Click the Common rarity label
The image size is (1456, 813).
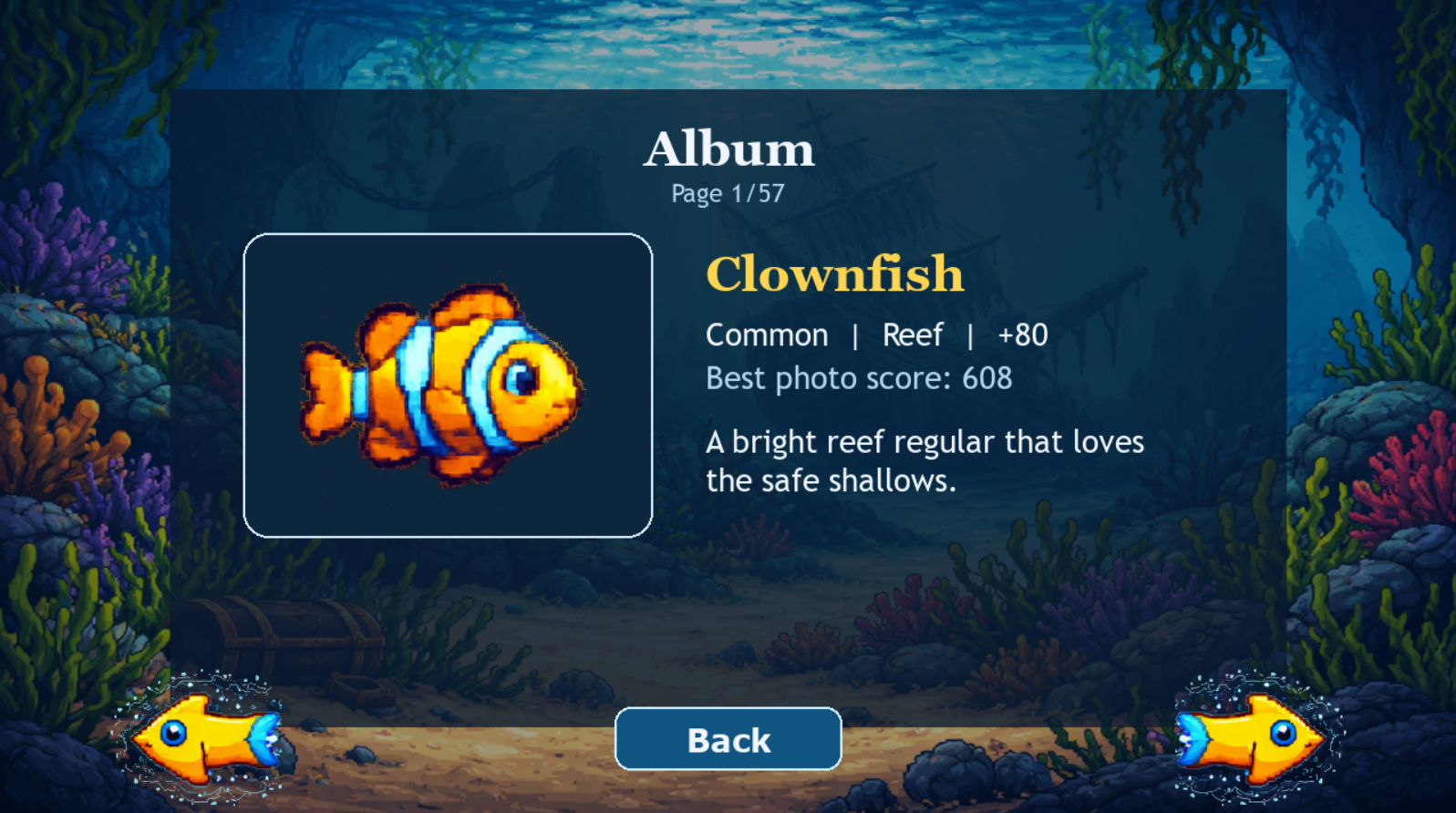(767, 335)
